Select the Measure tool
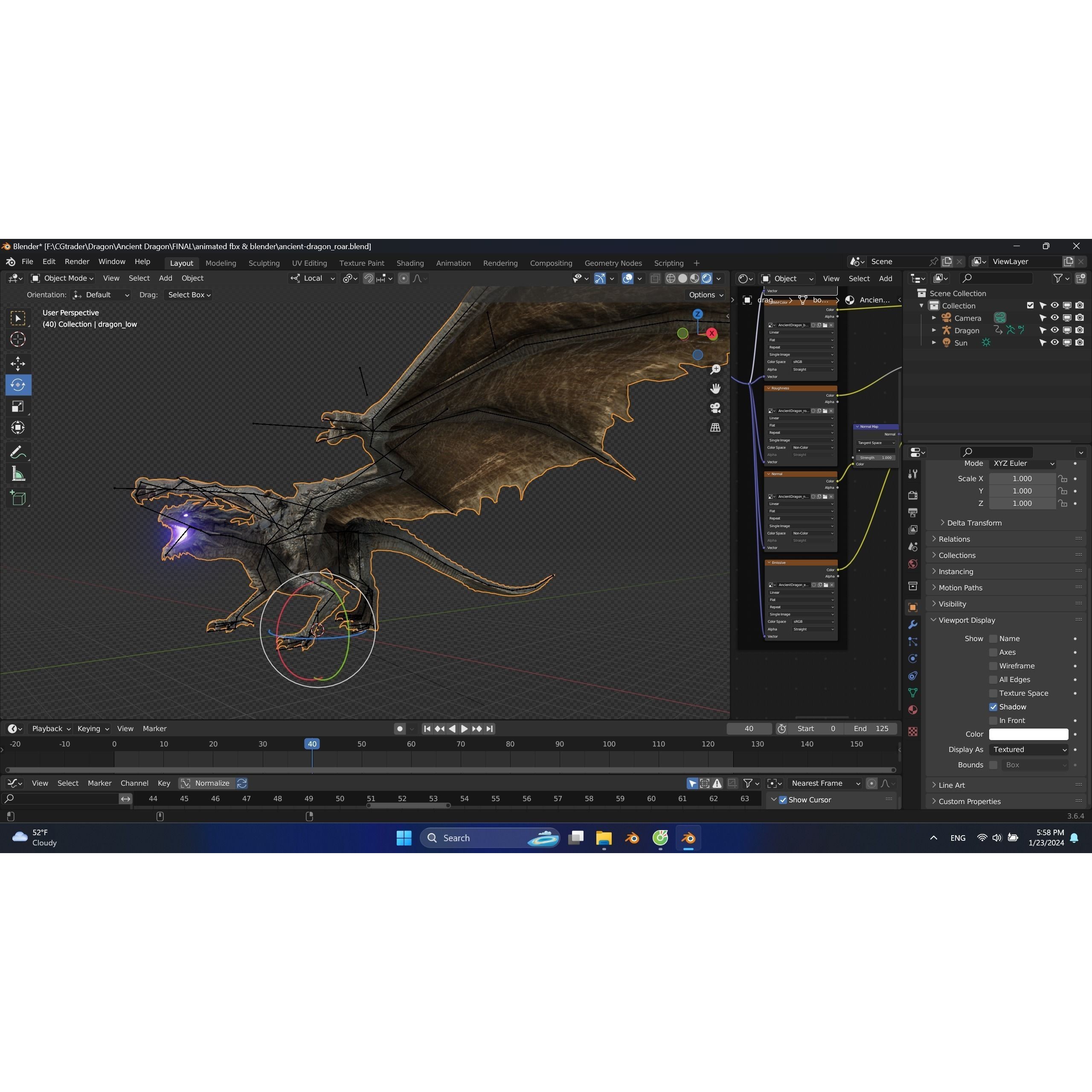 tap(18, 473)
